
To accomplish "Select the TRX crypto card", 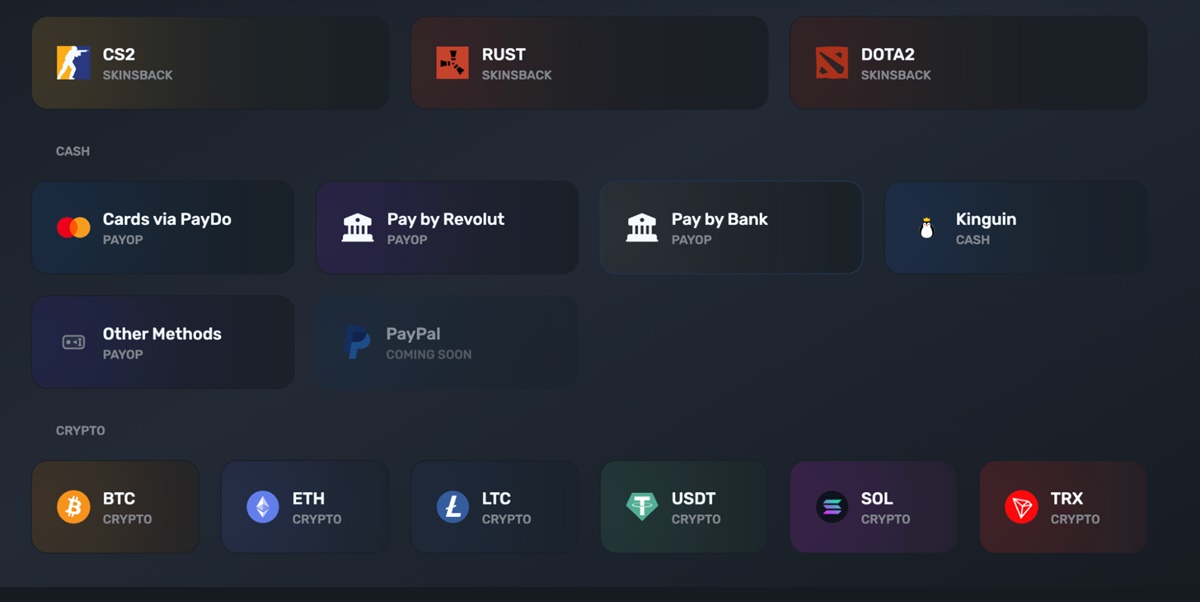I will pyautogui.click(x=1063, y=507).
